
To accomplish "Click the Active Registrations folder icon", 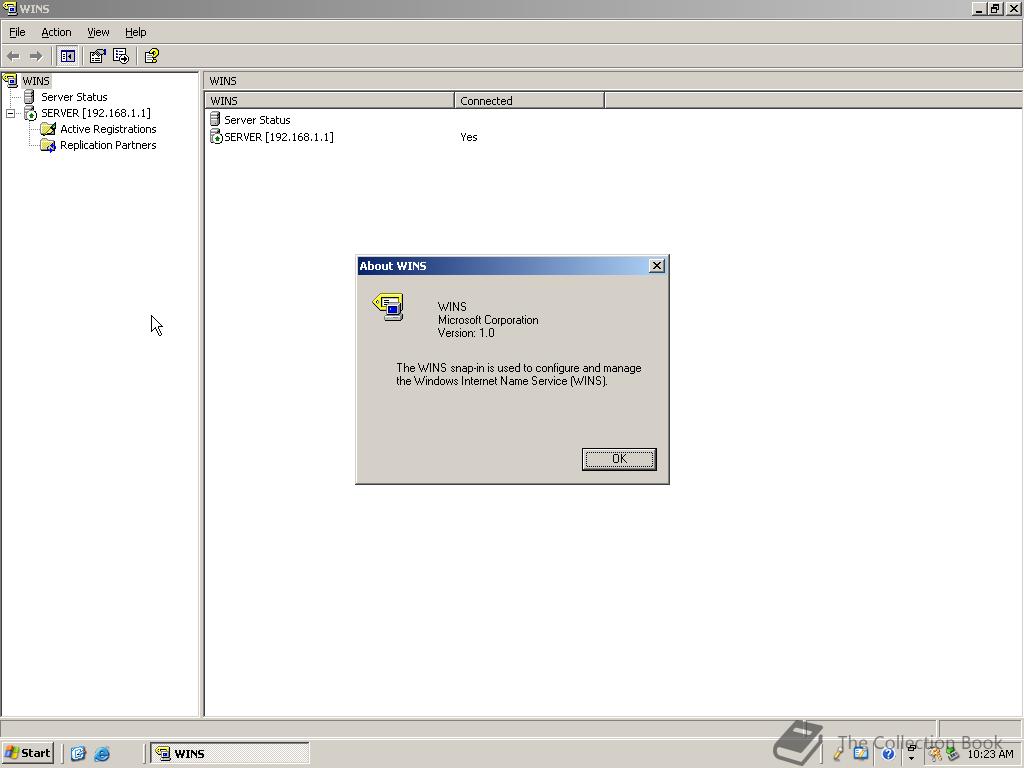I will coord(48,129).
